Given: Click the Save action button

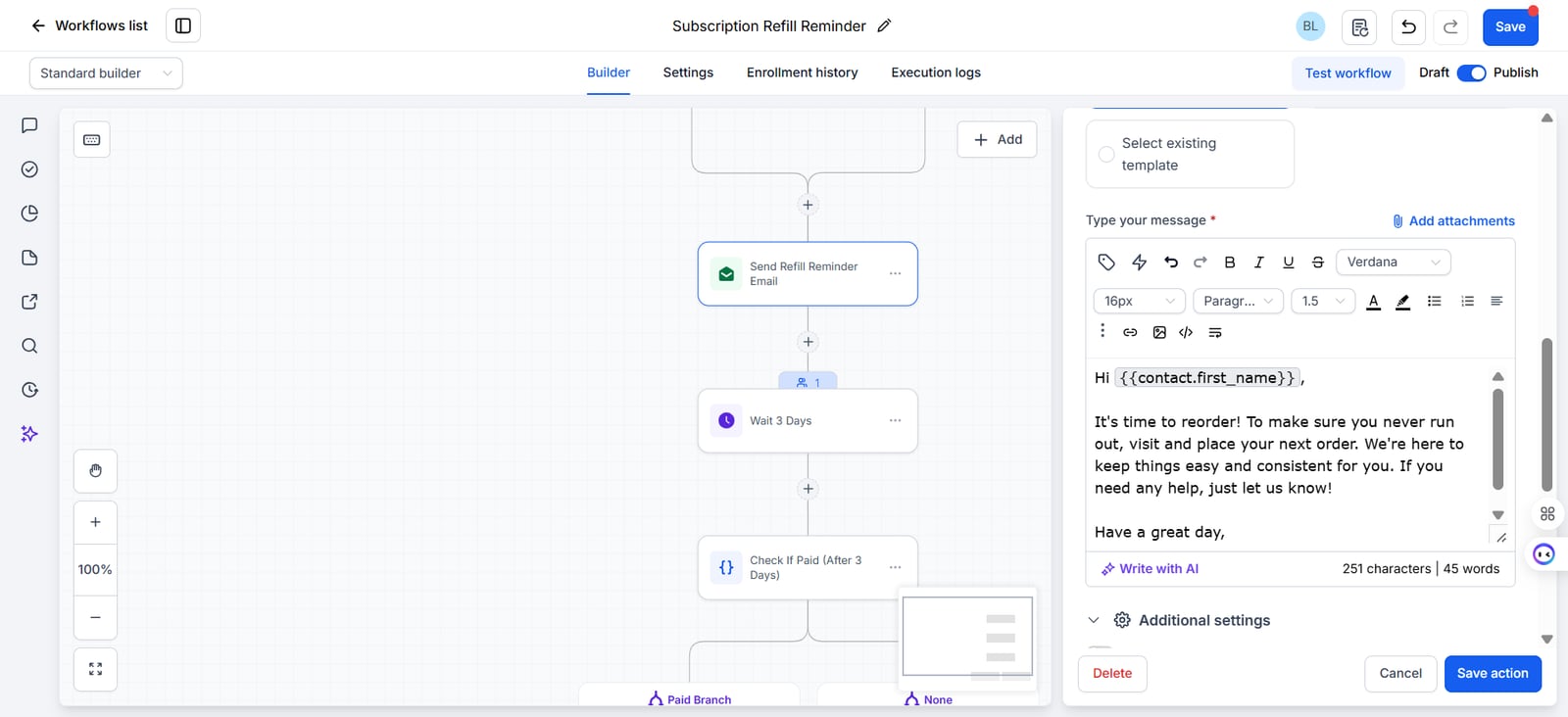Looking at the screenshot, I should 1493,673.
